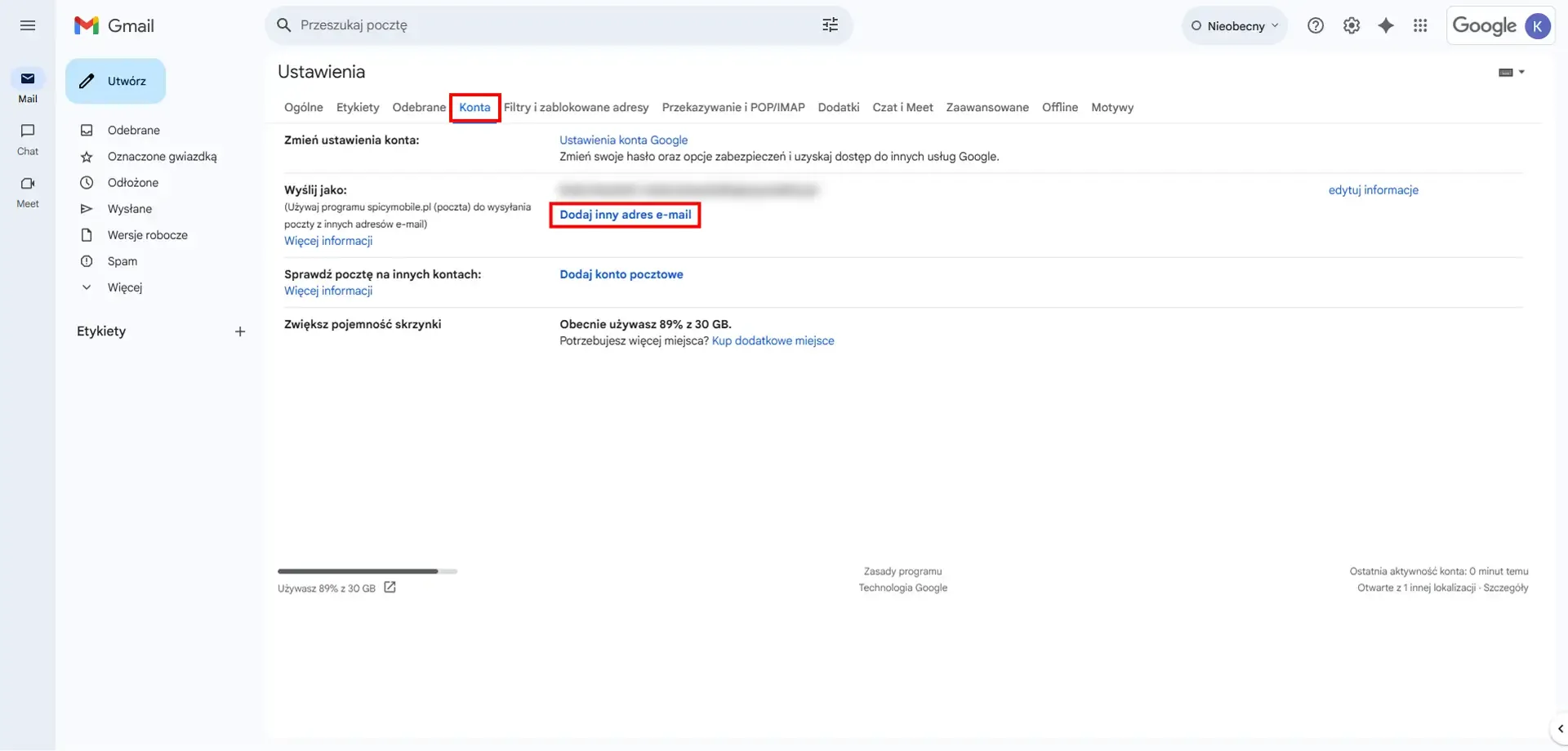Image resolution: width=1568 pixels, height=751 pixels.
Task: Click Dodaj inny adres e-mail
Action: 624,215
